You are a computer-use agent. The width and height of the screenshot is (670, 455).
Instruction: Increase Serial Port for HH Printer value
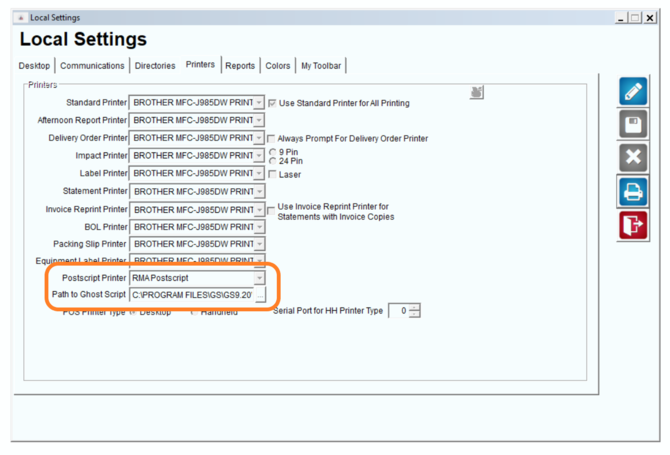414,307
